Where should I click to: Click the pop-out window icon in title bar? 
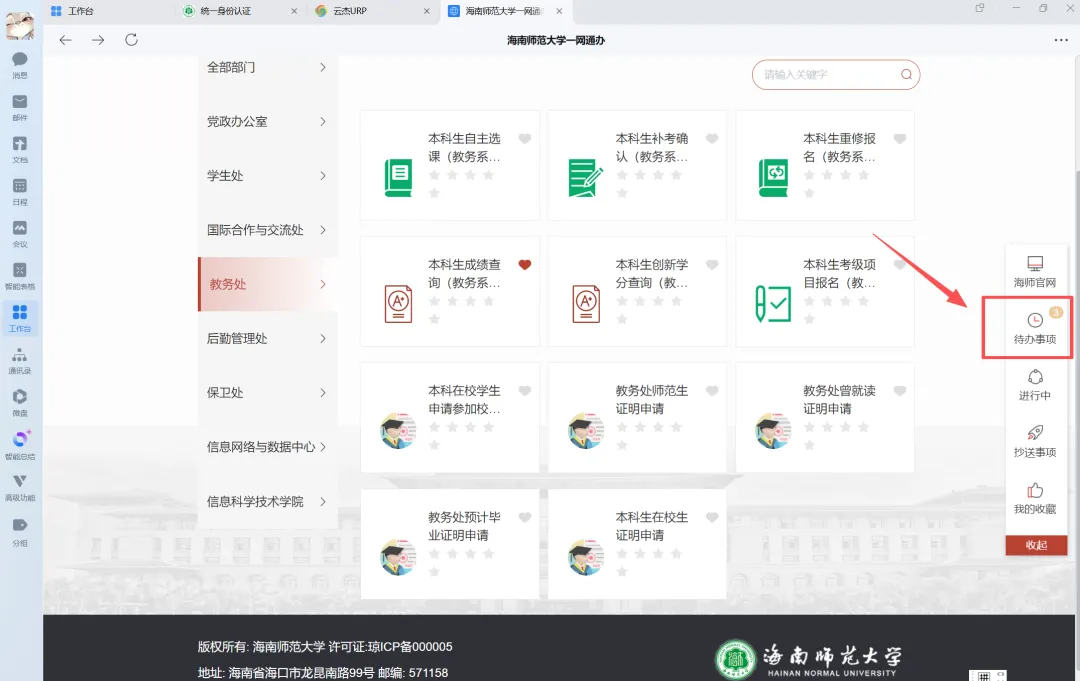point(979,8)
